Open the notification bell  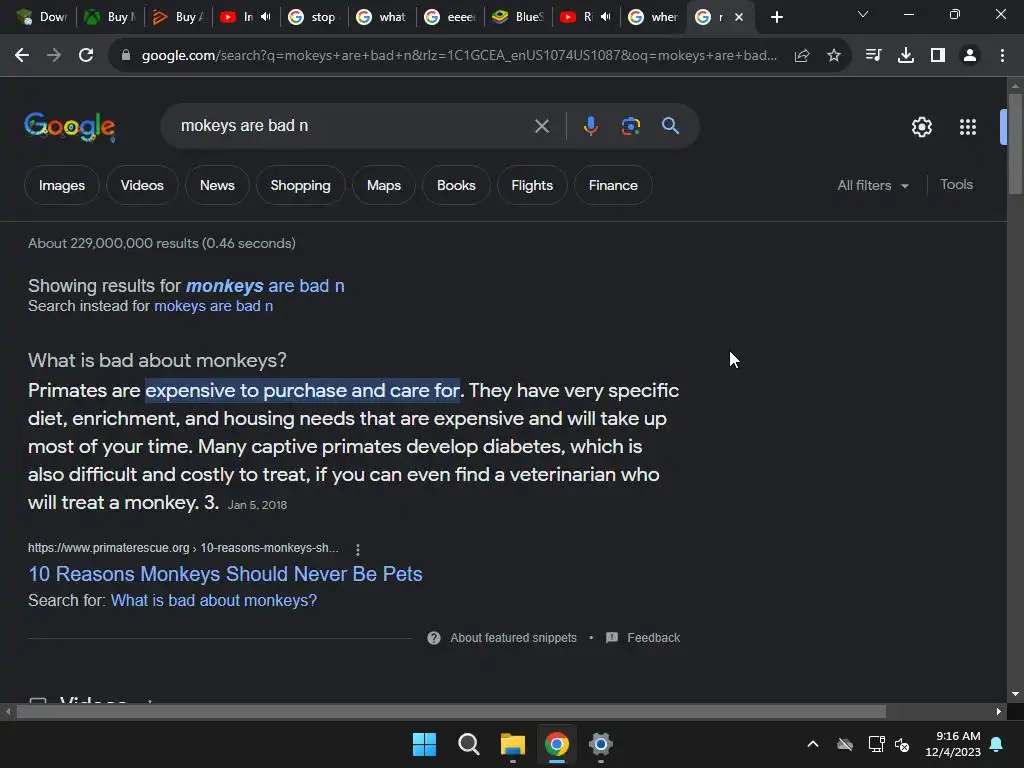coord(997,744)
